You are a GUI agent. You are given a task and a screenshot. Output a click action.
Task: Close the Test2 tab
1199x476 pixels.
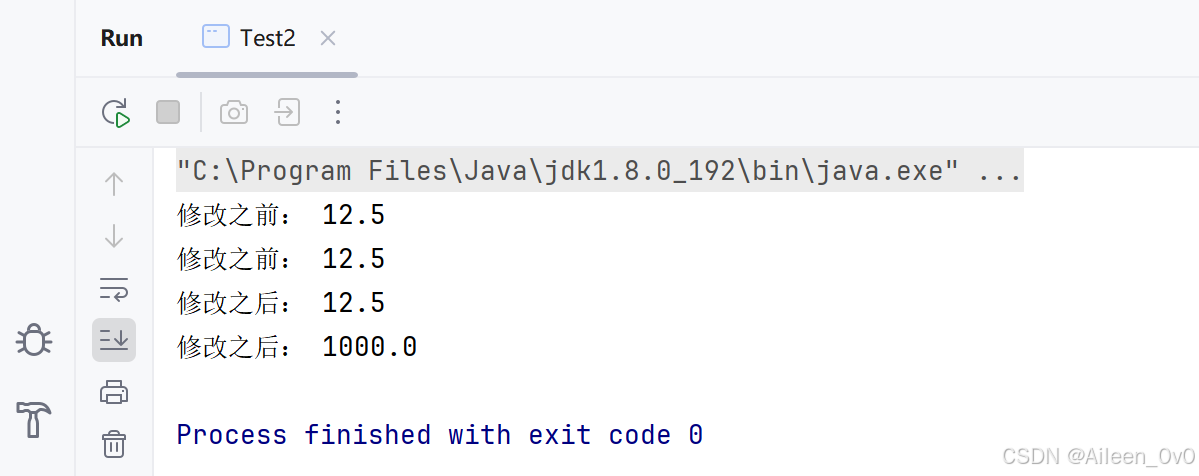(x=327, y=38)
